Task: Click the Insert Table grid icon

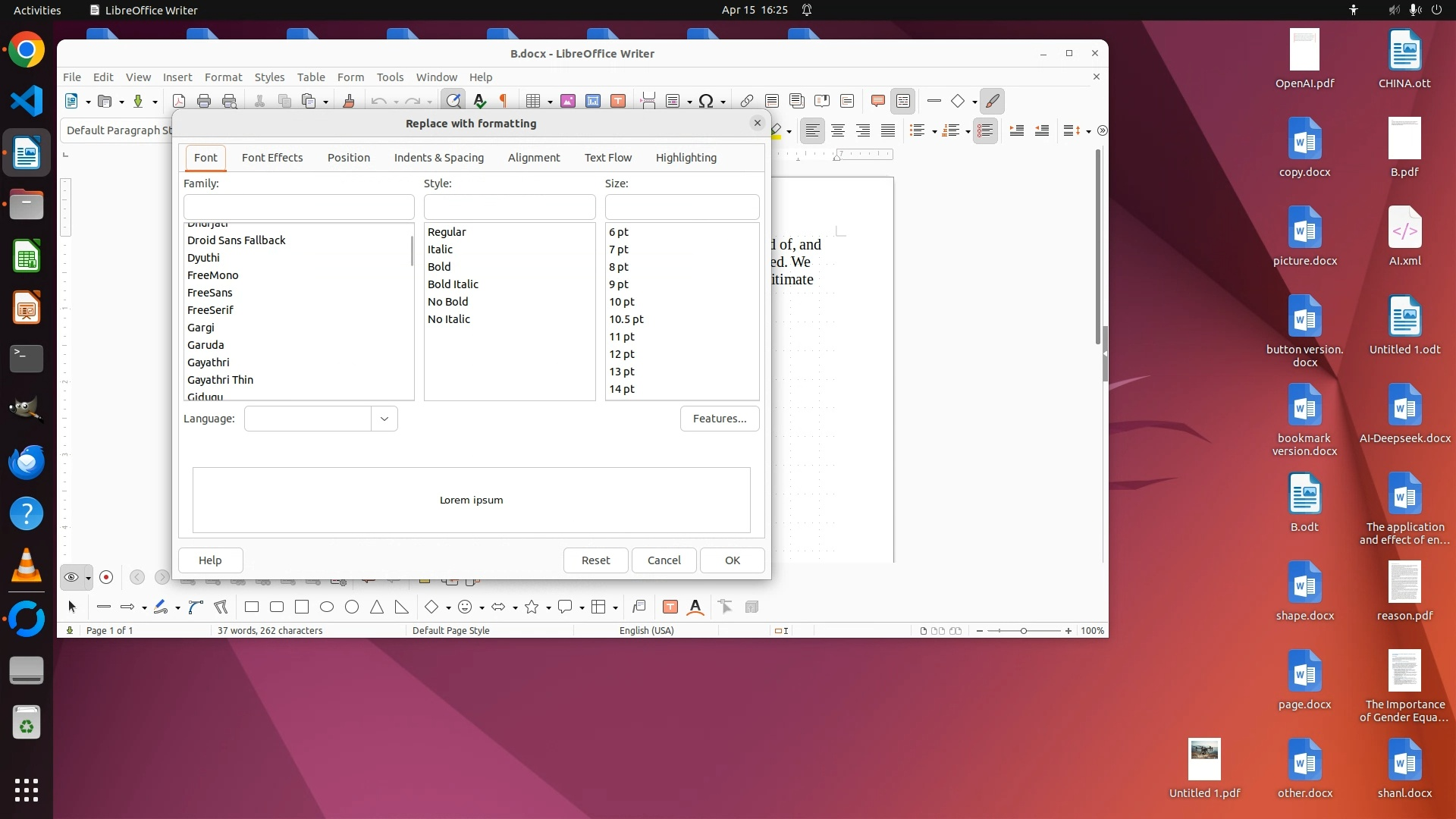Action: coord(533,101)
